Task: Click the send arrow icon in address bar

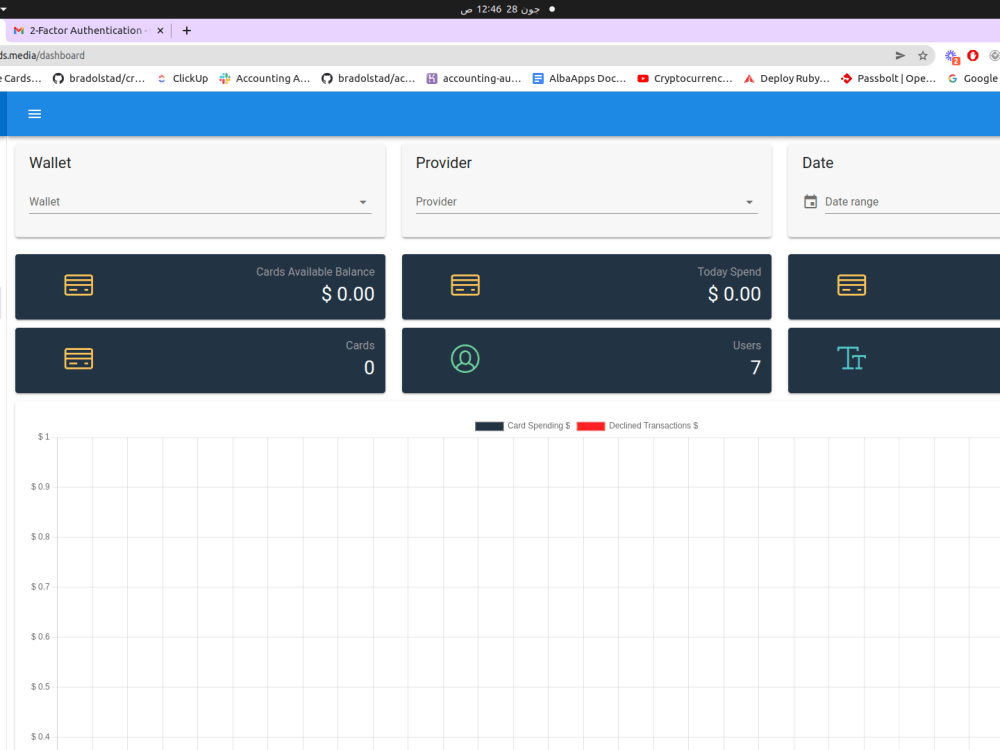Action: point(900,55)
